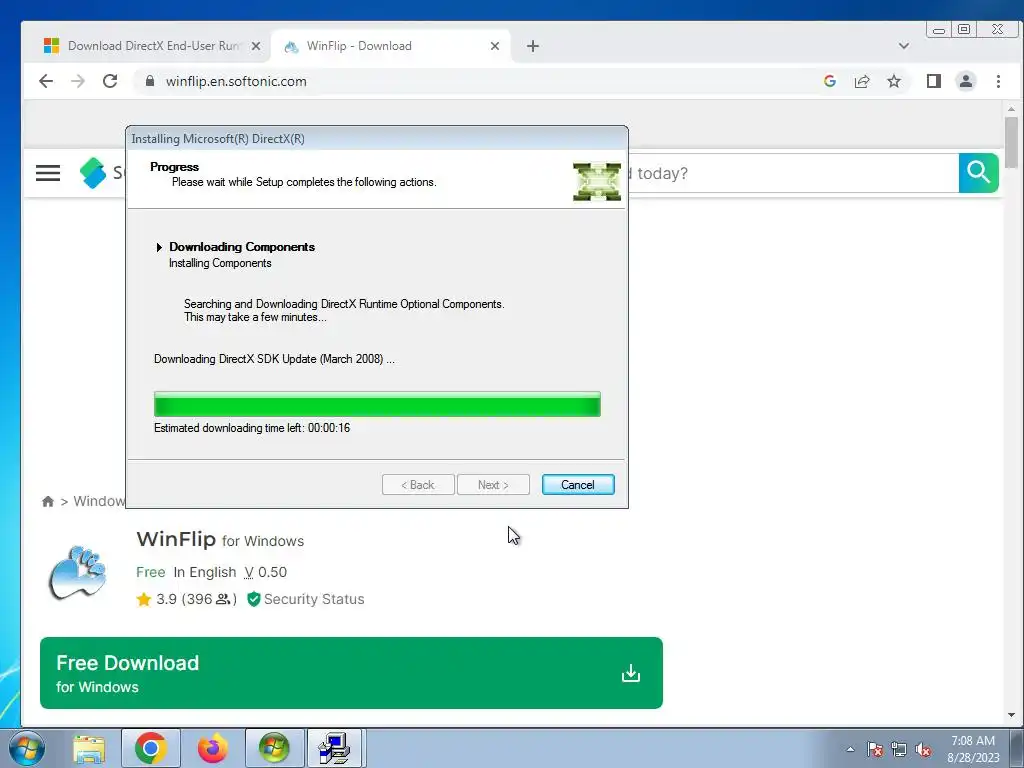Viewport: 1024px width, 768px height.
Task: Click Chrome's forward navigation arrow
Action: click(x=78, y=81)
